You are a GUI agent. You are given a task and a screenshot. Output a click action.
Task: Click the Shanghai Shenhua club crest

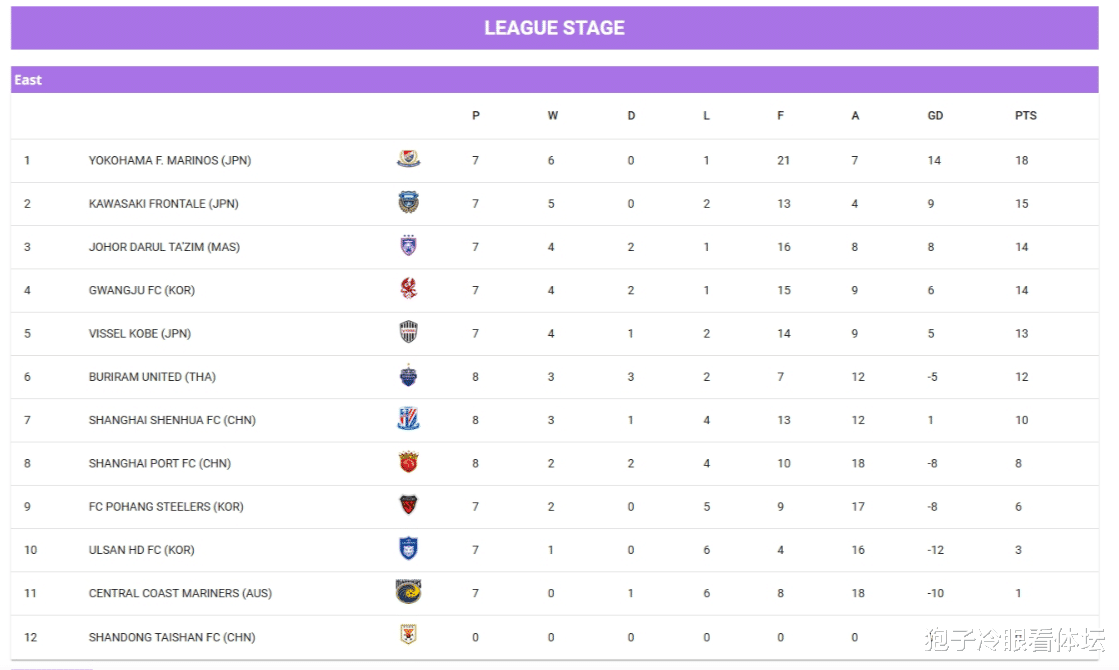click(x=408, y=419)
